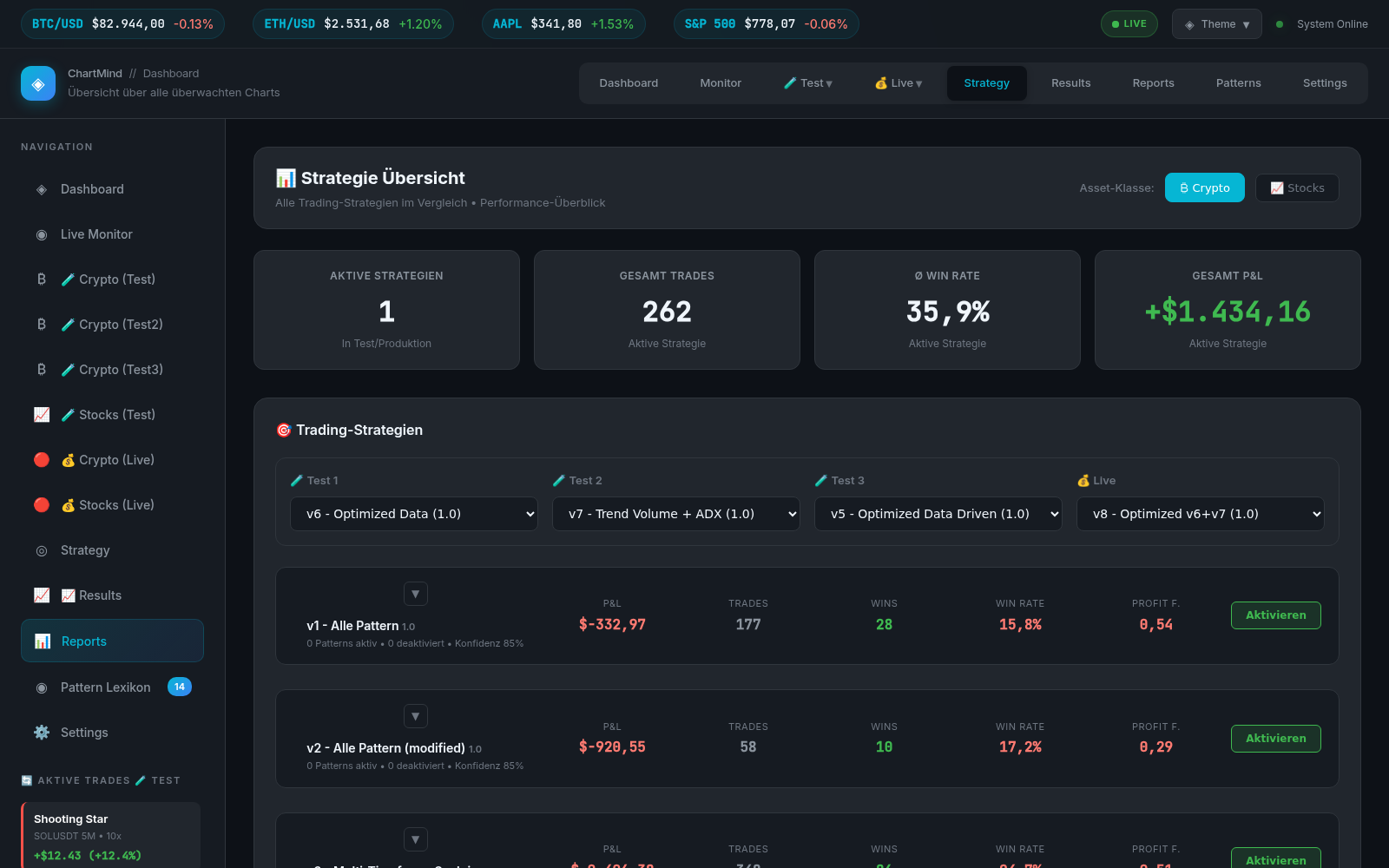The height and width of the screenshot is (868, 1389).
Task: Click the S&P 500 ticker pill
Action: coord(766,24)
